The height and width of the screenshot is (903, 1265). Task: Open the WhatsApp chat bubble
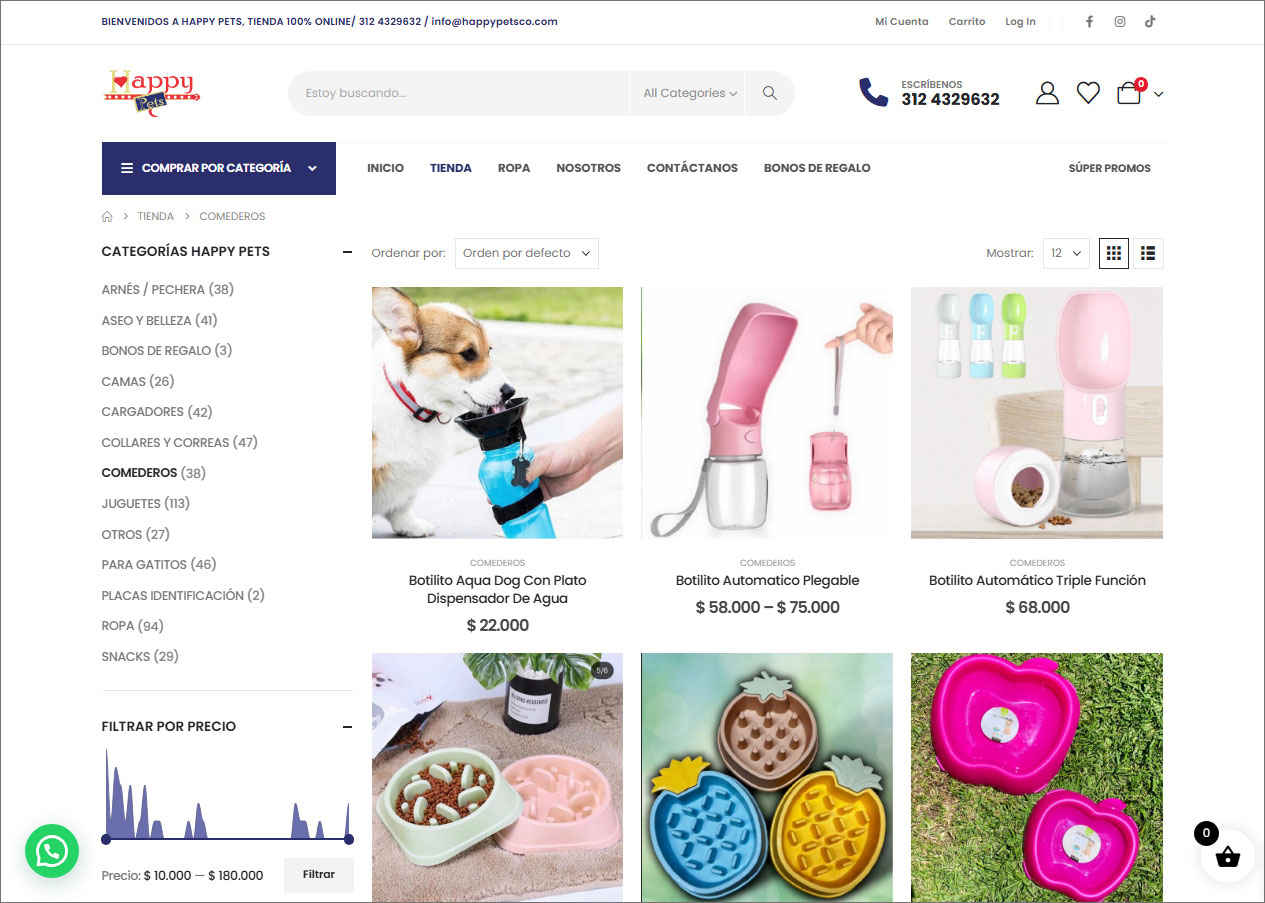pyautogui.click(x=52, y=851)
